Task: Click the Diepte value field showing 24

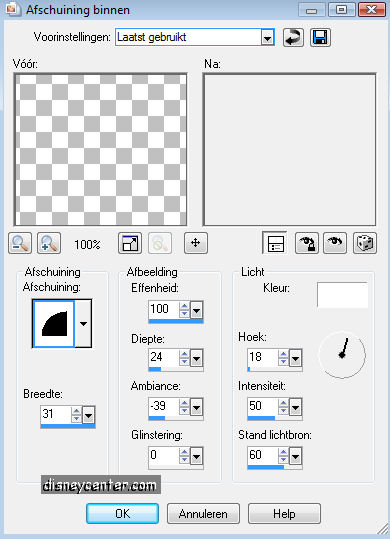Action: [164, 359]
